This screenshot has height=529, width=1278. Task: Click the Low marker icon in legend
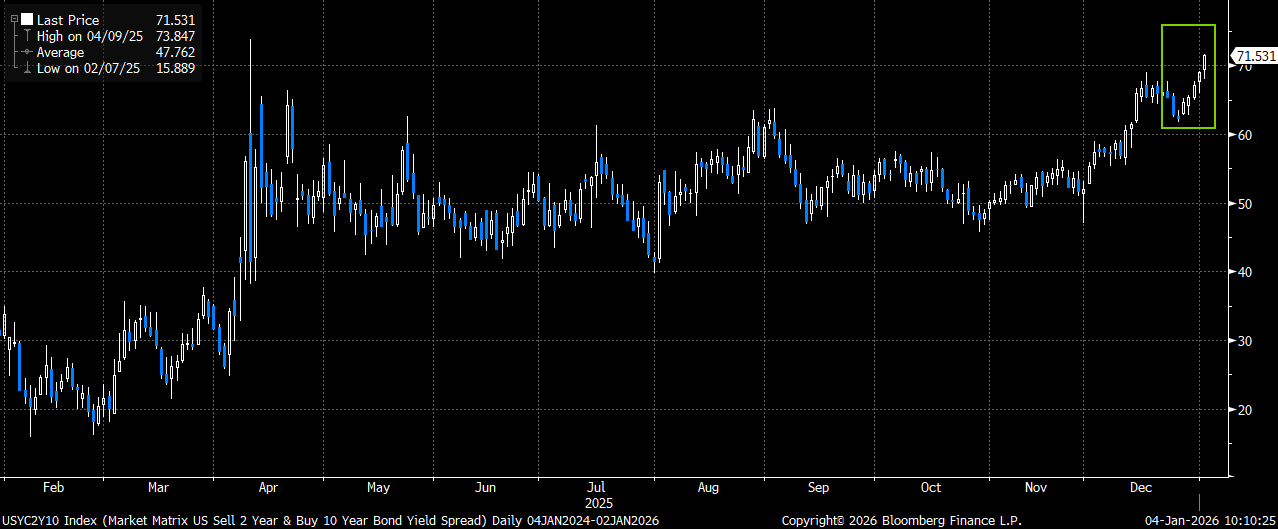click(27, 68)
